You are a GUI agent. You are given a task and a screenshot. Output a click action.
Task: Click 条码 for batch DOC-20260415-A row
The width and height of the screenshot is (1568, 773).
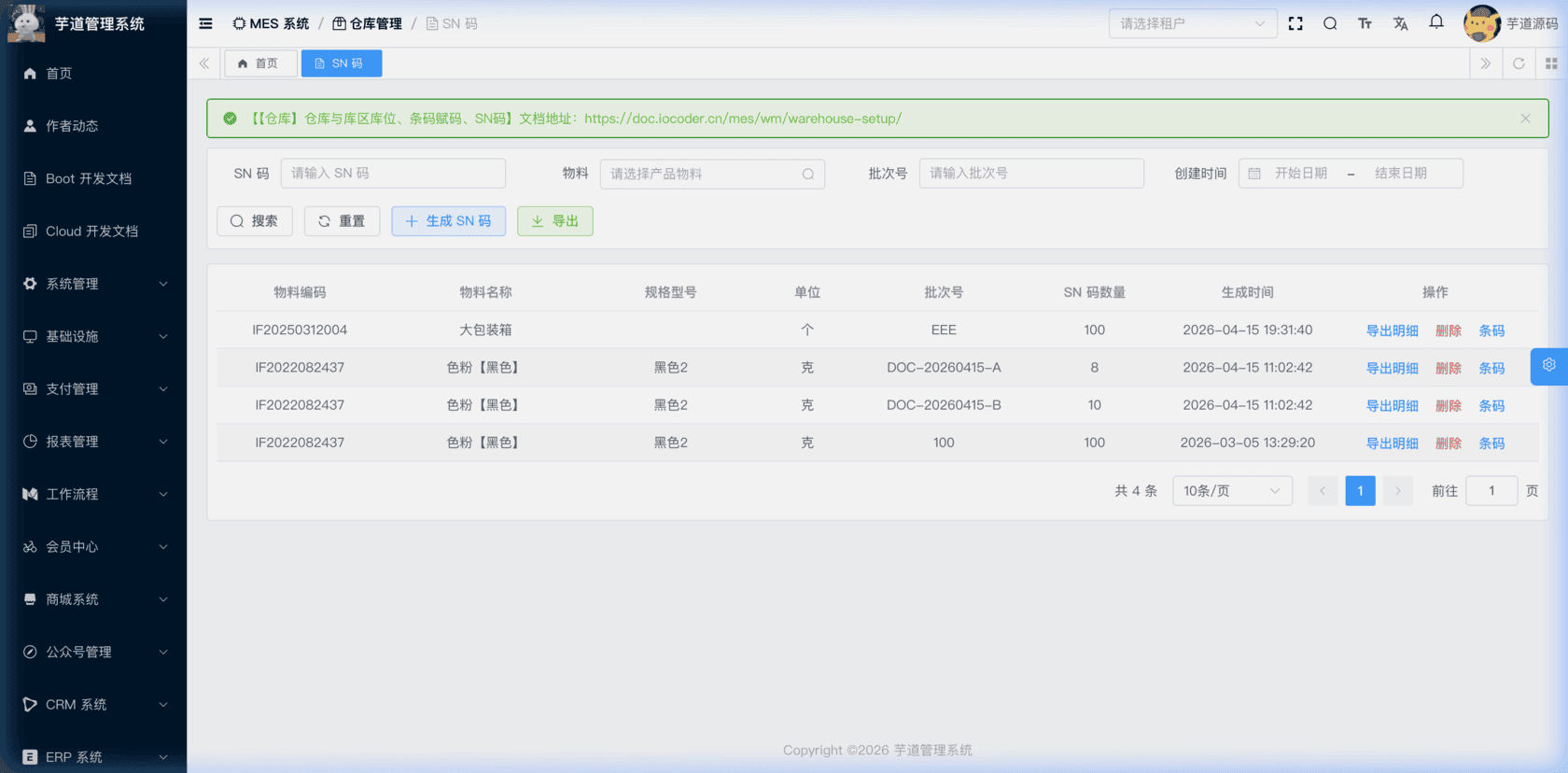pyautogui.click(x=1491, y=368)
